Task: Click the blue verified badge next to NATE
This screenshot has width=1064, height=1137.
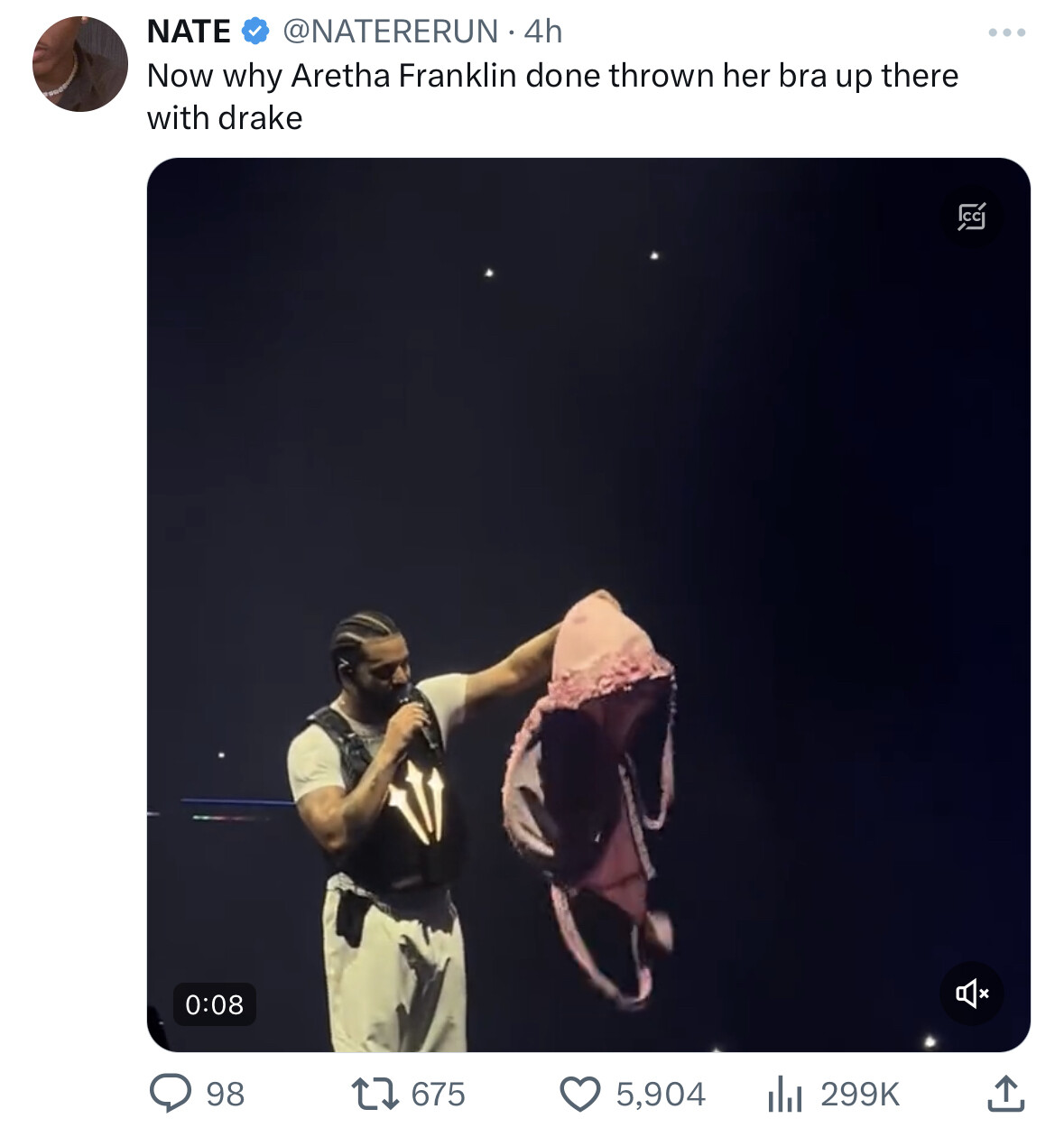Action: (x=255, y=32)
